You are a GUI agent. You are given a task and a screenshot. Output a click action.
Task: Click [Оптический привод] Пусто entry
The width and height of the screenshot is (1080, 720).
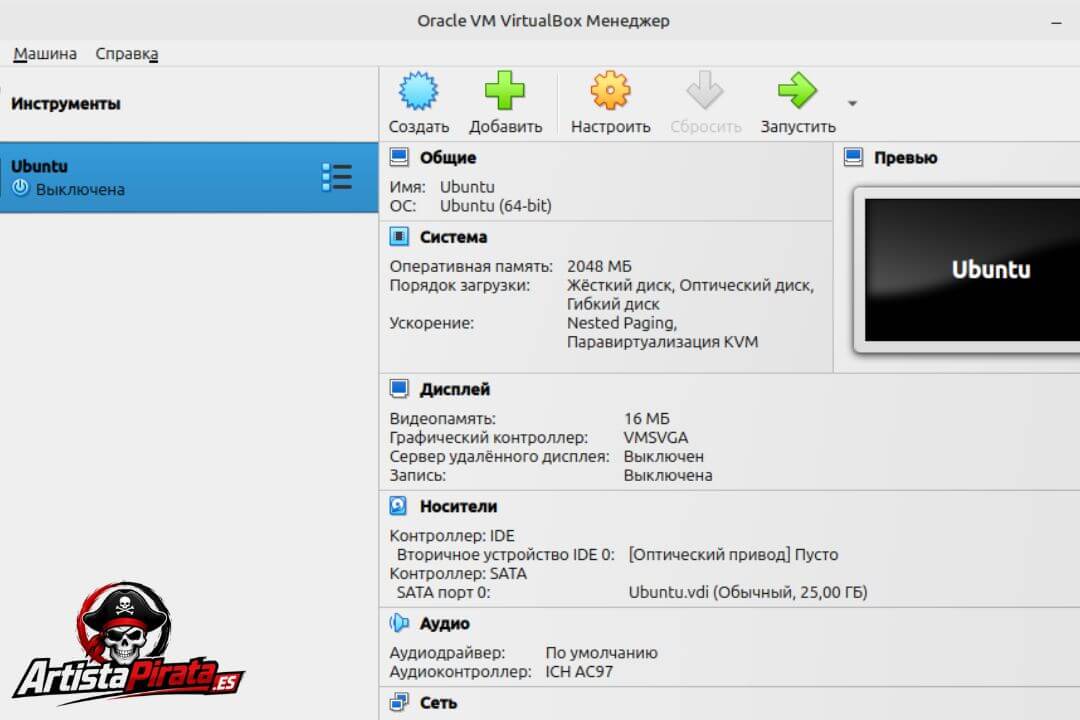[x=733, y=555]
